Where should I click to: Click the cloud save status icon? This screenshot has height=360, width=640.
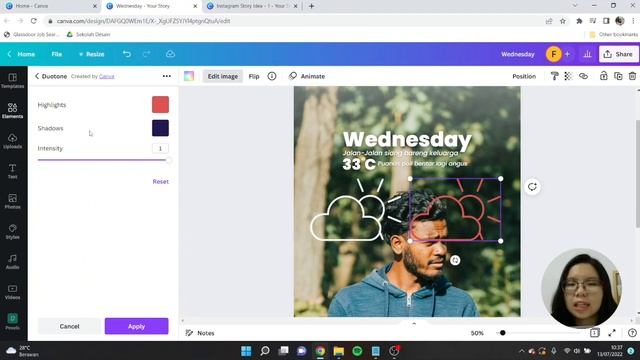click(x=170, y=54)
